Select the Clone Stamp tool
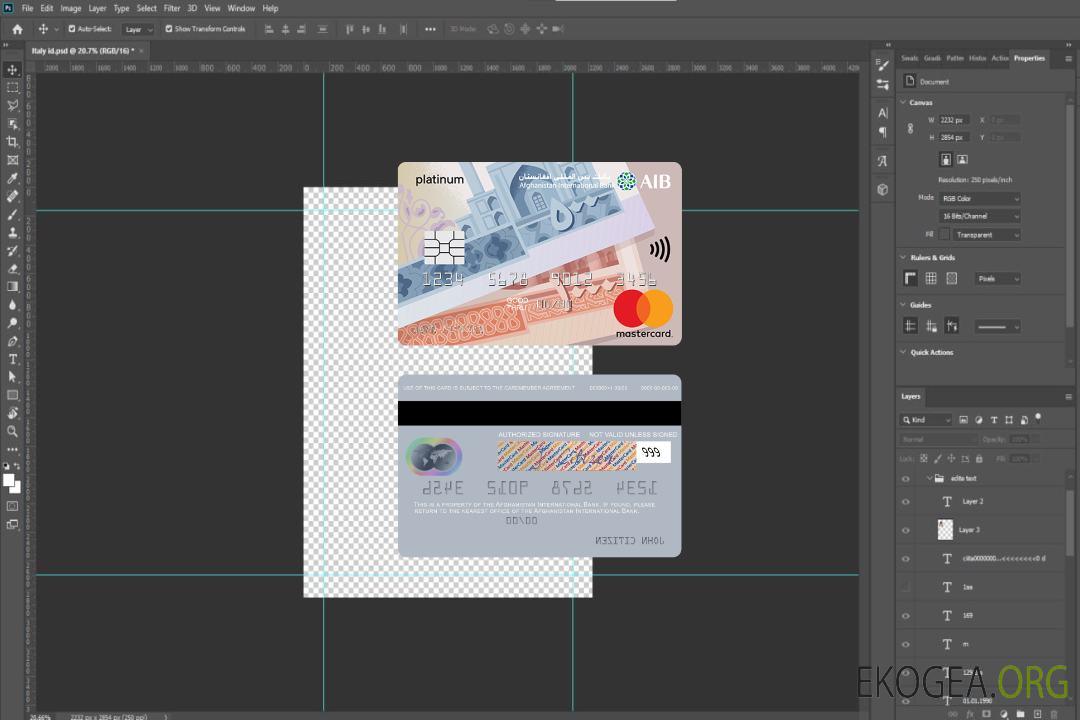Viewport: 1080px width, 720px height. (x=12, y=232)
